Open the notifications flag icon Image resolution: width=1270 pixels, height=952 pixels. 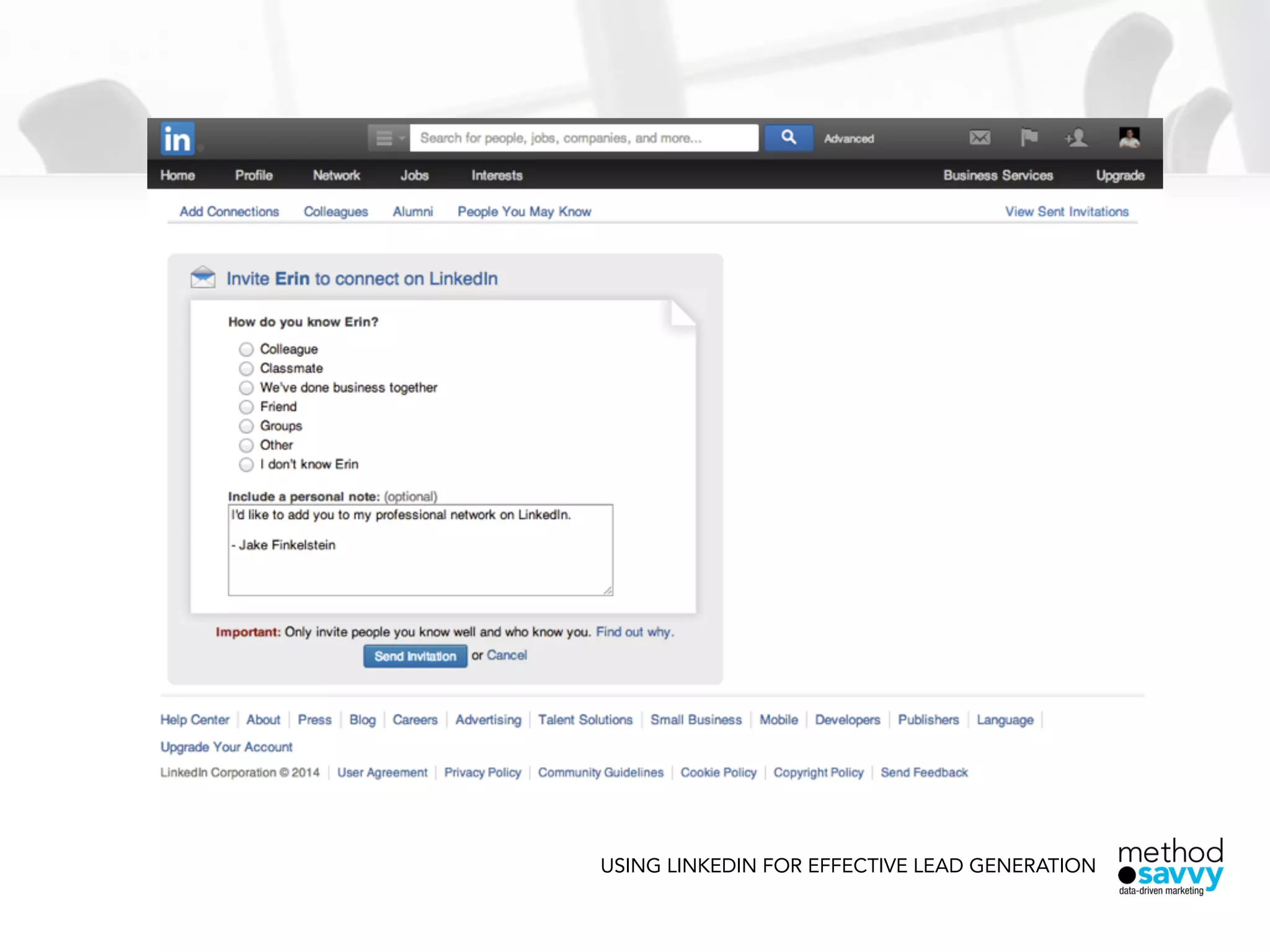(1029, 137)
